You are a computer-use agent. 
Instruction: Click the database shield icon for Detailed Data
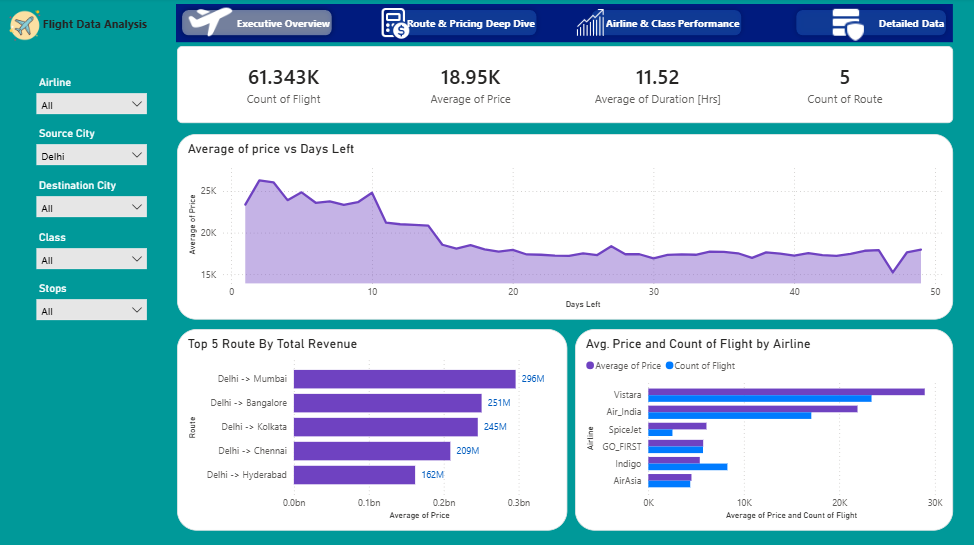click(x=848, y=24)
